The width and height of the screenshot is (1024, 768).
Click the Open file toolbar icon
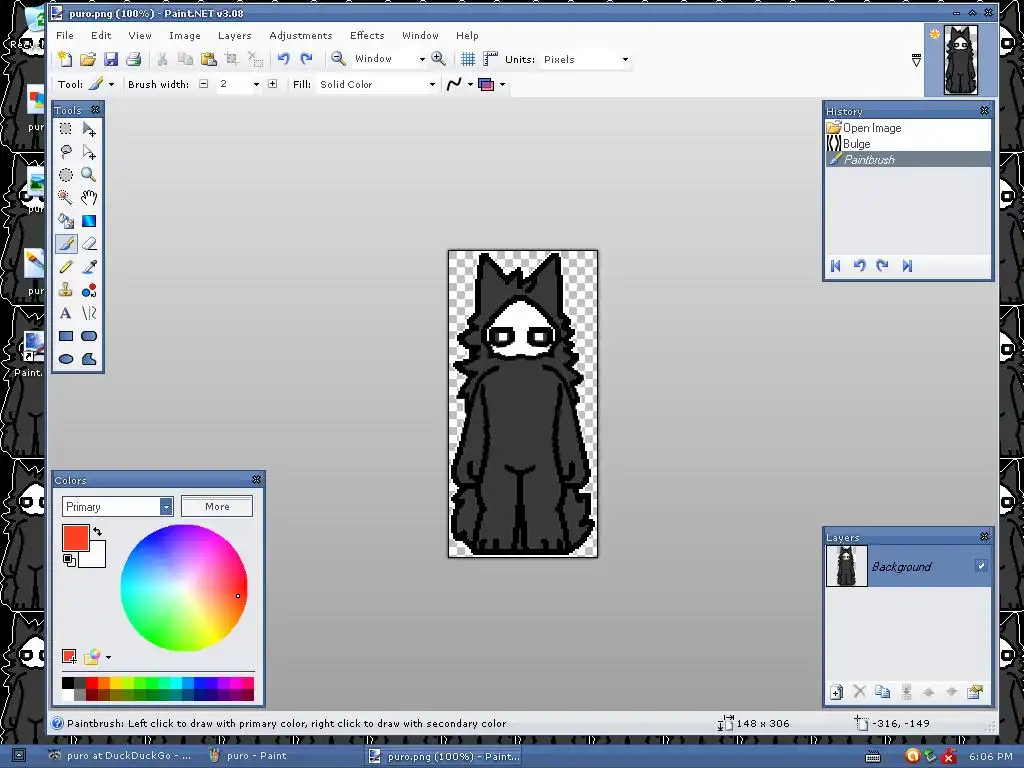click(x=88, y=59)
